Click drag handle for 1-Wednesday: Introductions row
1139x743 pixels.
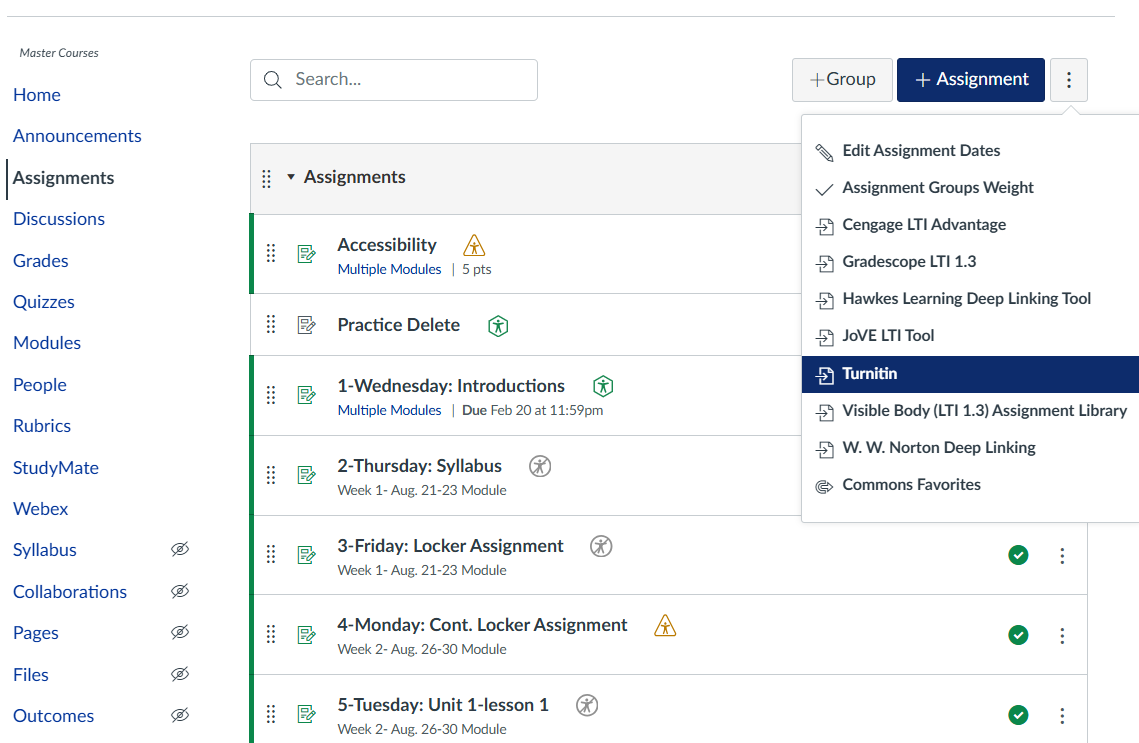coord(270,395)
